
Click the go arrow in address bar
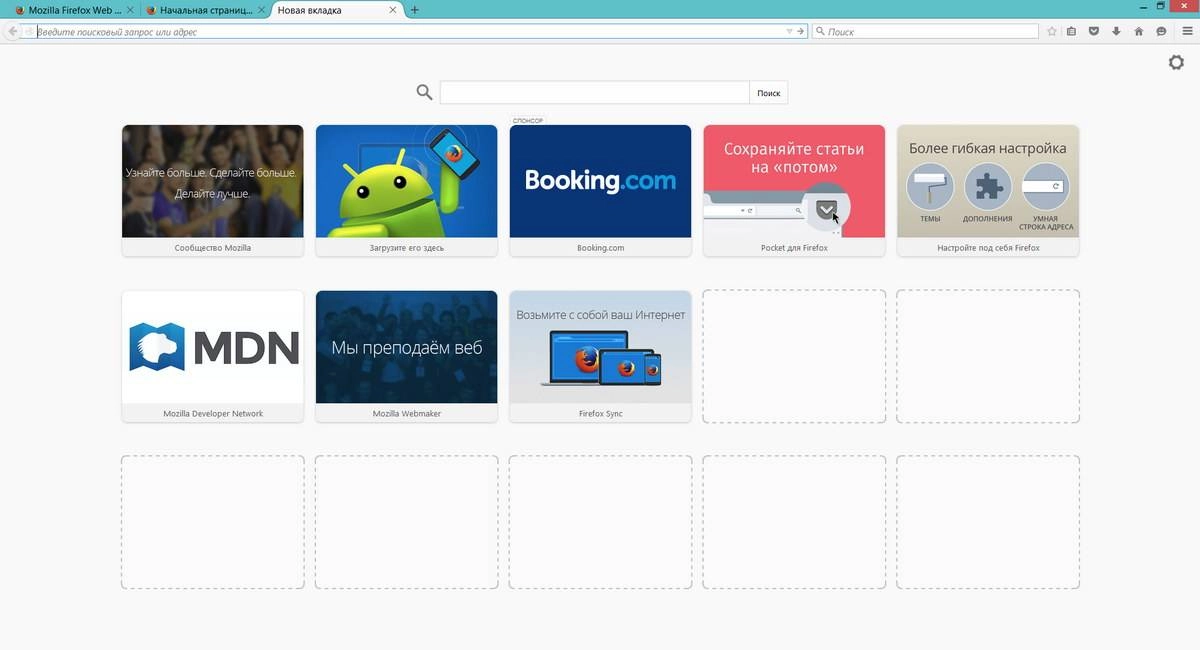pos(800,32)
